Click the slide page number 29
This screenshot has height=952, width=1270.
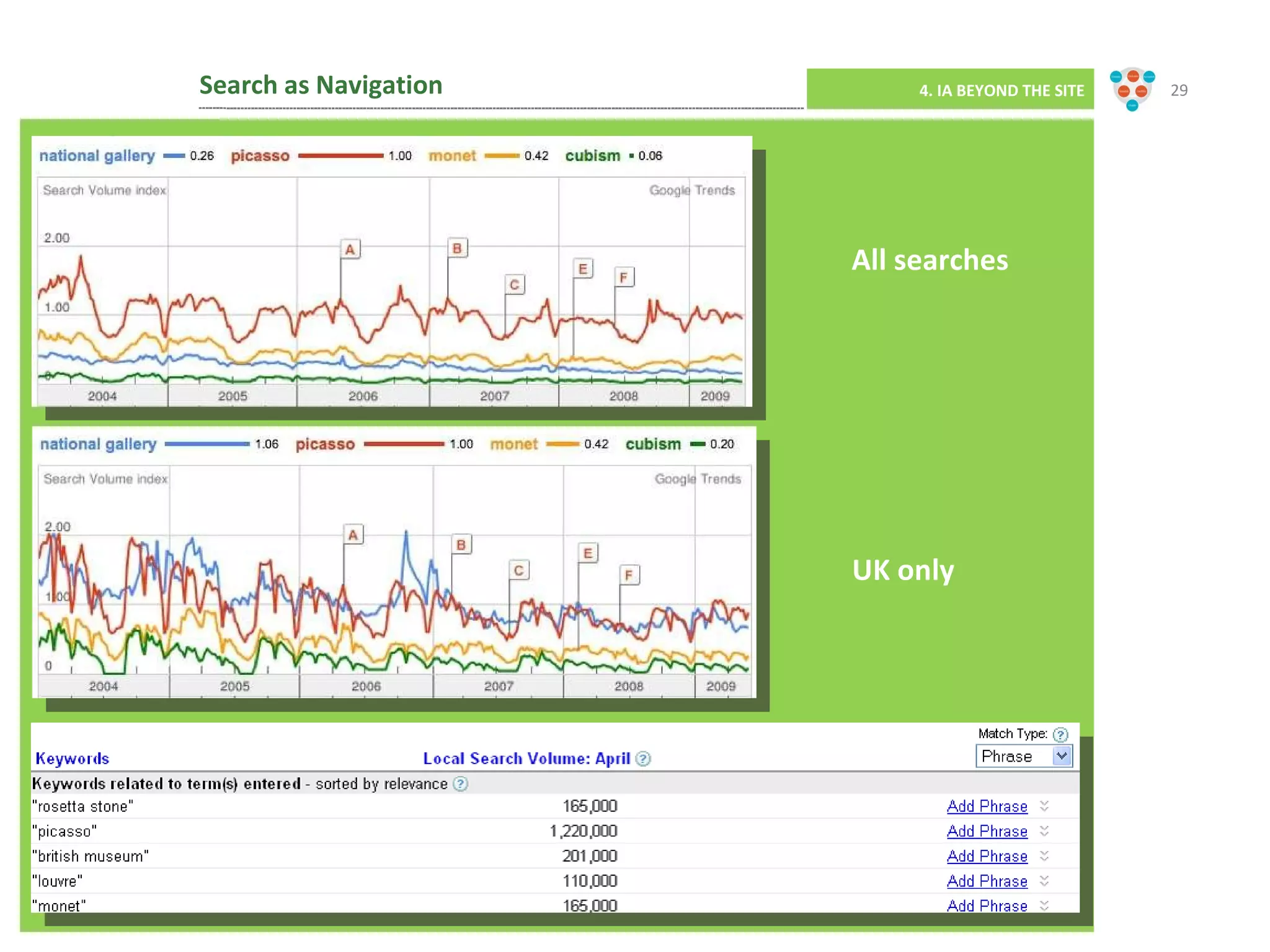pyautogui.click(x=1179, y=90)
